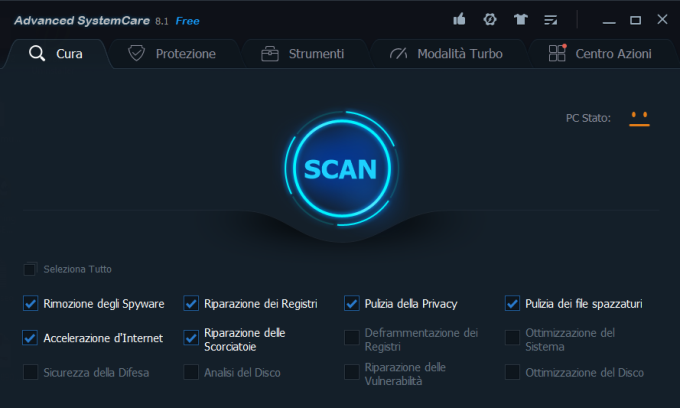The height and width of the screenshot is (408, 680).
Task: Check the Seleziona Tutto checkbox
Action: [x=30, y=269]
